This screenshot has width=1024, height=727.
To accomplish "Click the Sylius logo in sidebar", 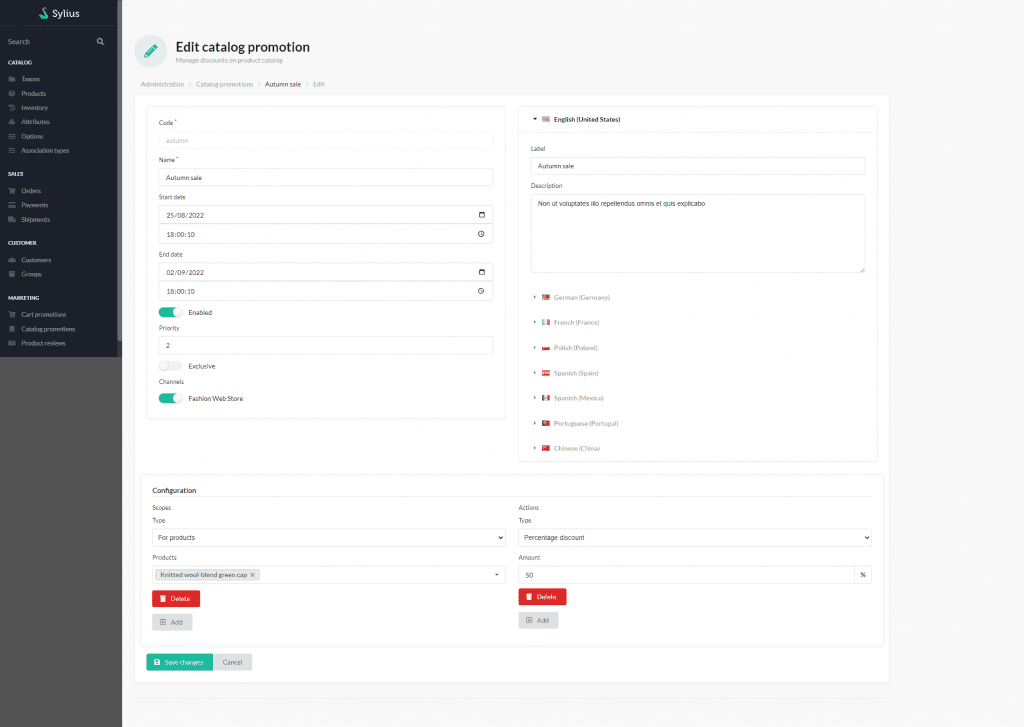I will 59,13.
